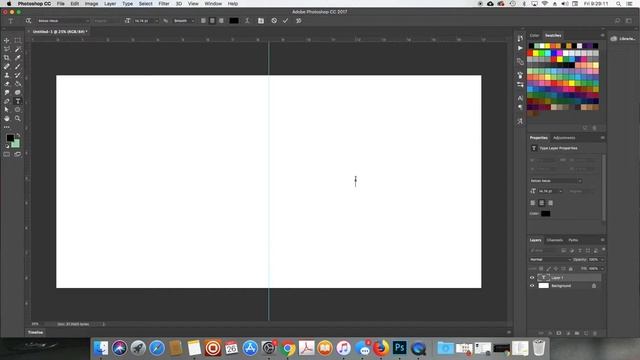
Task: Click the Color swatch in Properties panel
Action: tap(546, 213)
